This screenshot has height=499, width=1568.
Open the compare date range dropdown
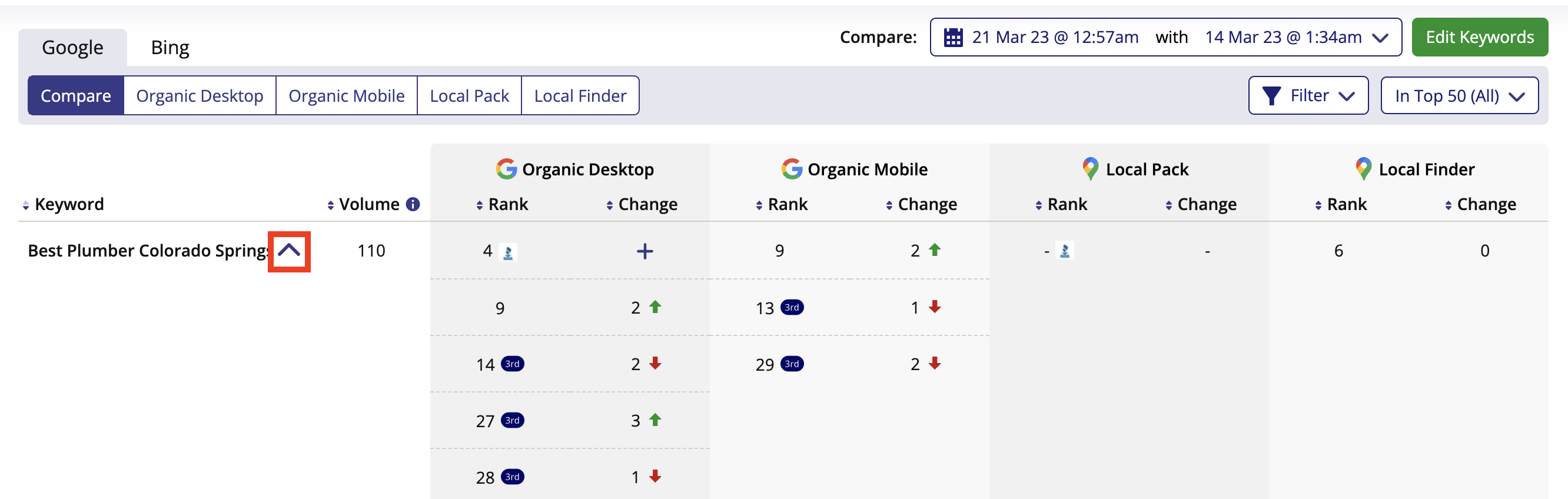(x=1165, y=37)
